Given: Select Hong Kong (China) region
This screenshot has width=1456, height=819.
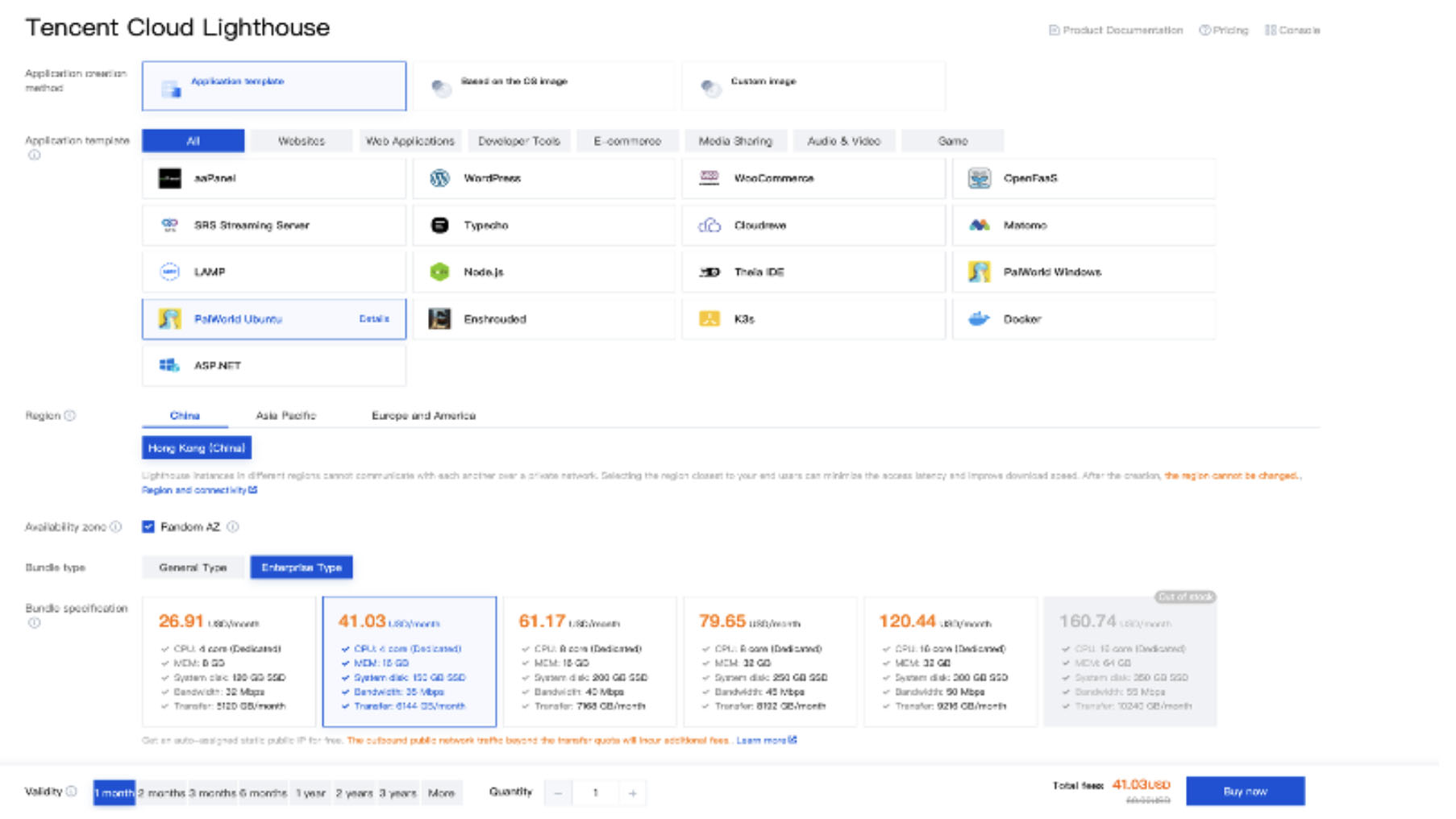Looking at the screenshot, I should click(197, 447).
